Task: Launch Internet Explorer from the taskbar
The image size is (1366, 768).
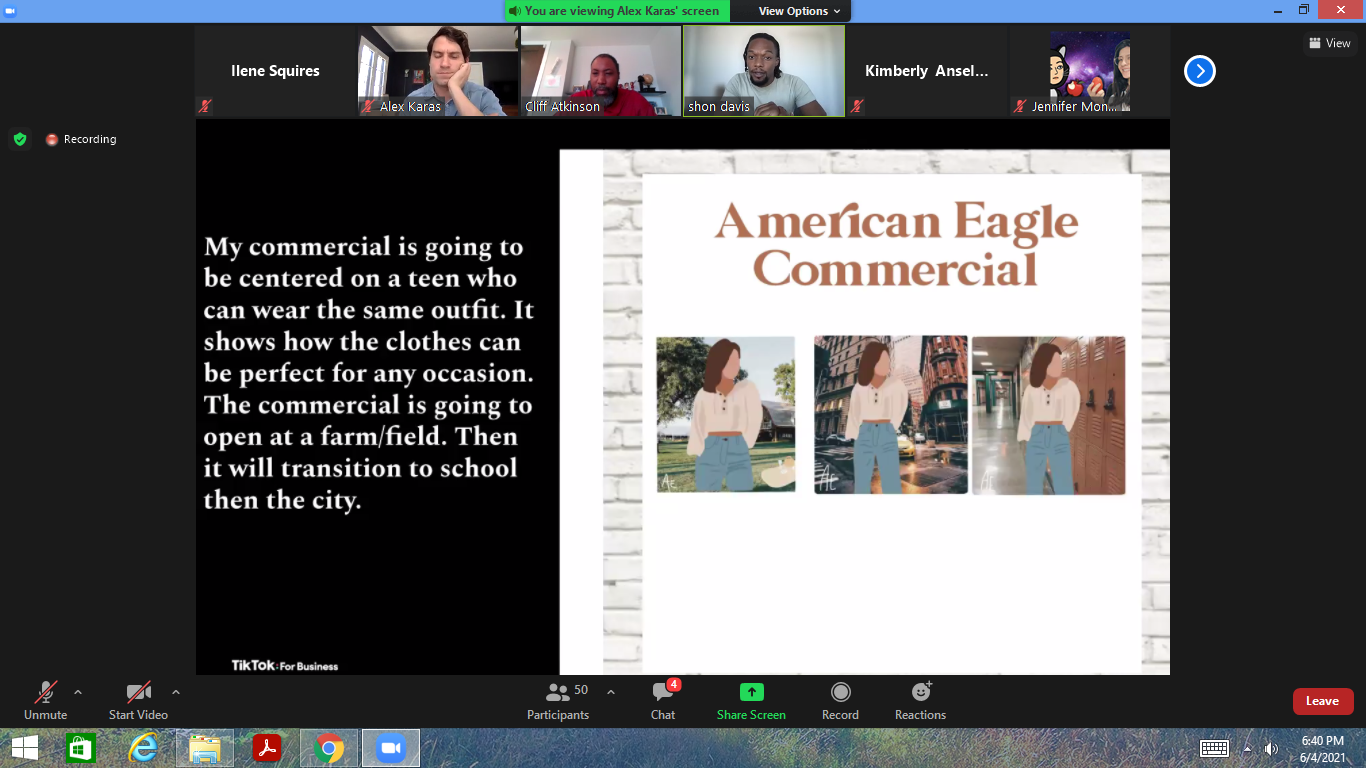Action: tap(143, 748)
